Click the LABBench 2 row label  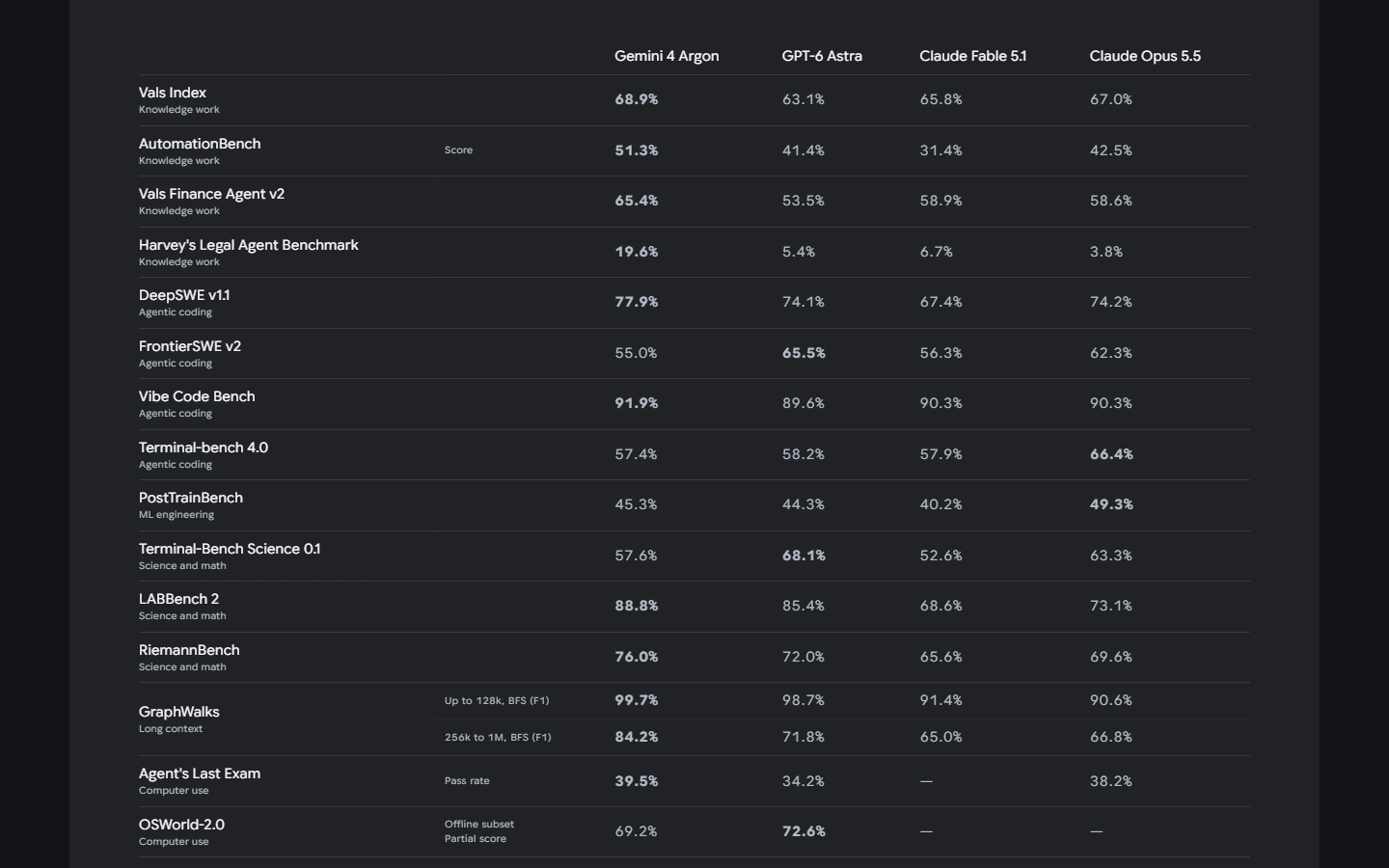coord(178,599)
